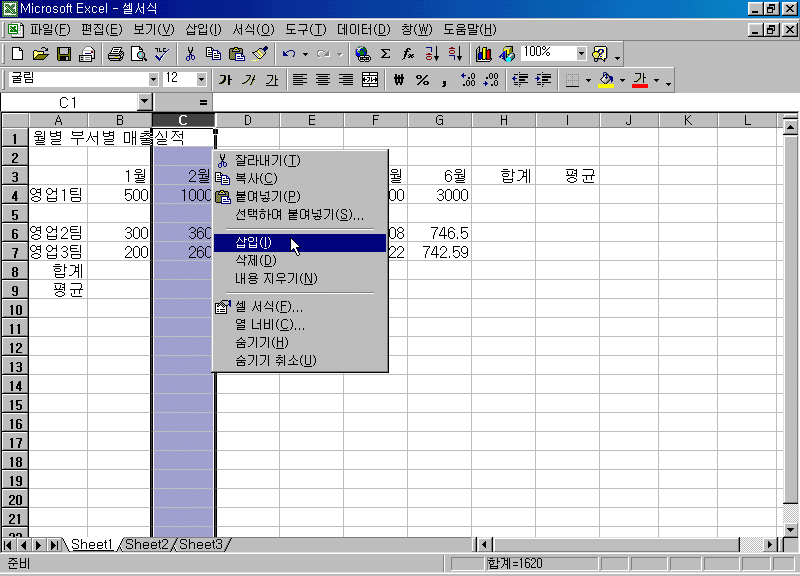Image resolution: width=800 pixels, height=576 pixels.
Task: Click the Font Color red swatch
Action: click(640, 80)
